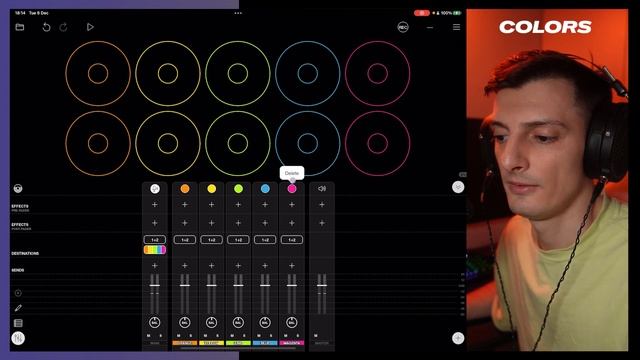Viewport: 640px width, 360px height.
Task: Solo the blue channel
Action: coord(271,336)
